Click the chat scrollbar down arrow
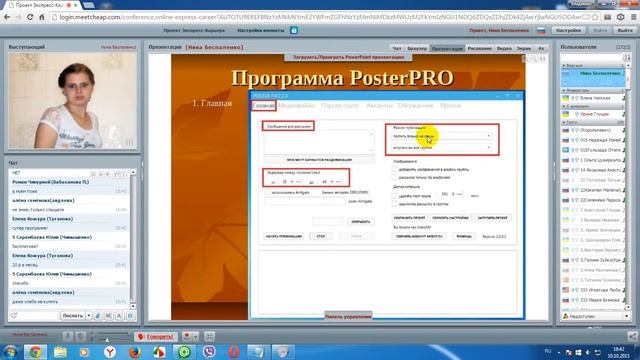Screen dimensions: 640x360 pos(133,306)
